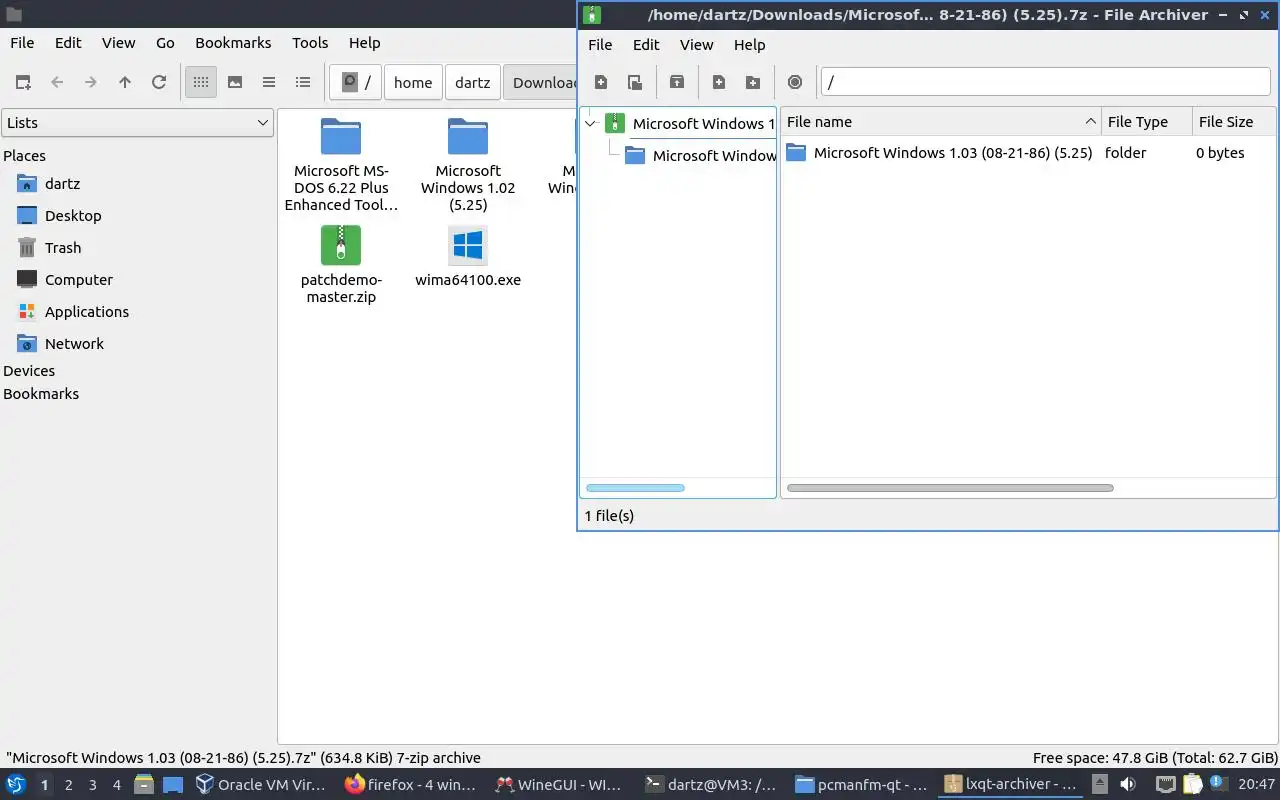Open the file manager Help menu
This screenshot has height=800, width=1280.
pos(364,43)
